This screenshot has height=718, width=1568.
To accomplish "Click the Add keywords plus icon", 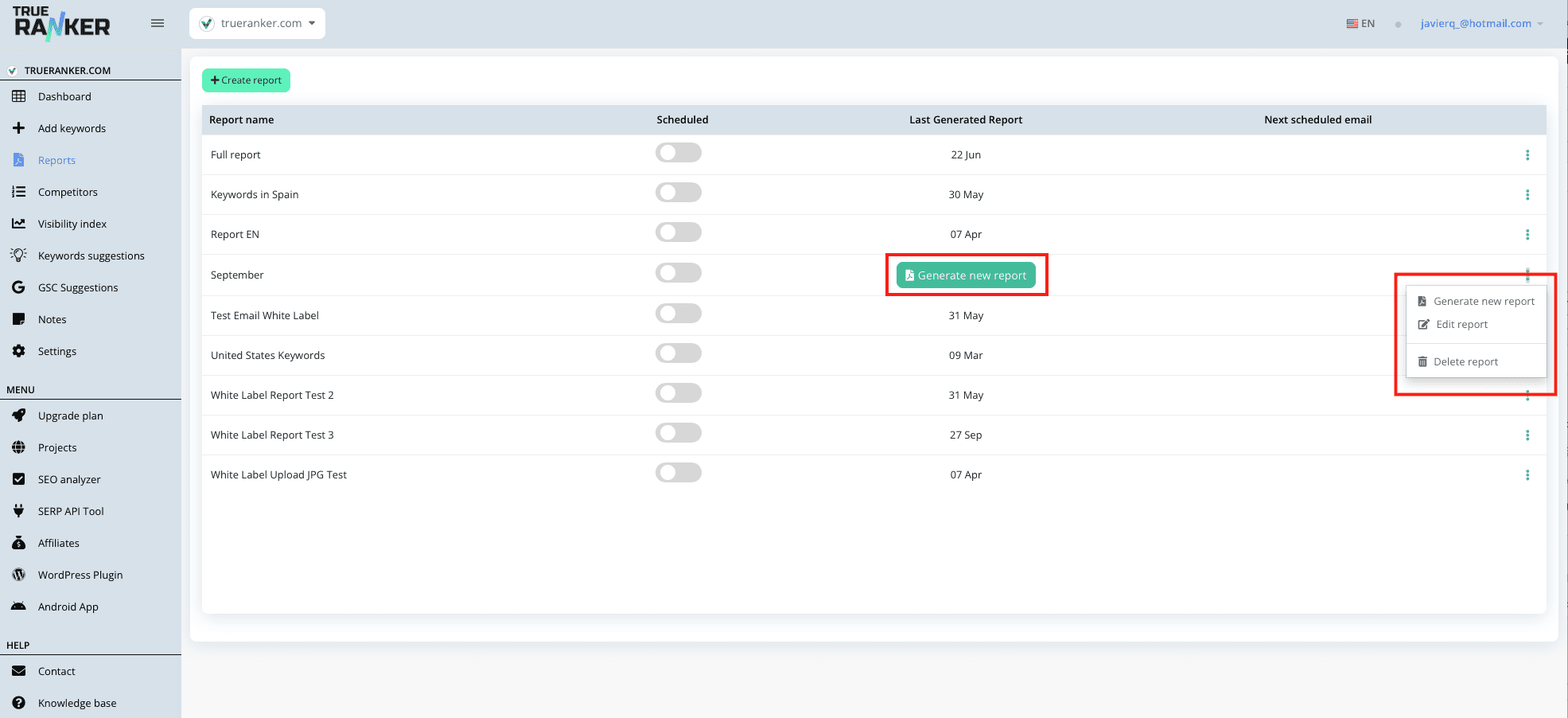I will pos(19,128).
